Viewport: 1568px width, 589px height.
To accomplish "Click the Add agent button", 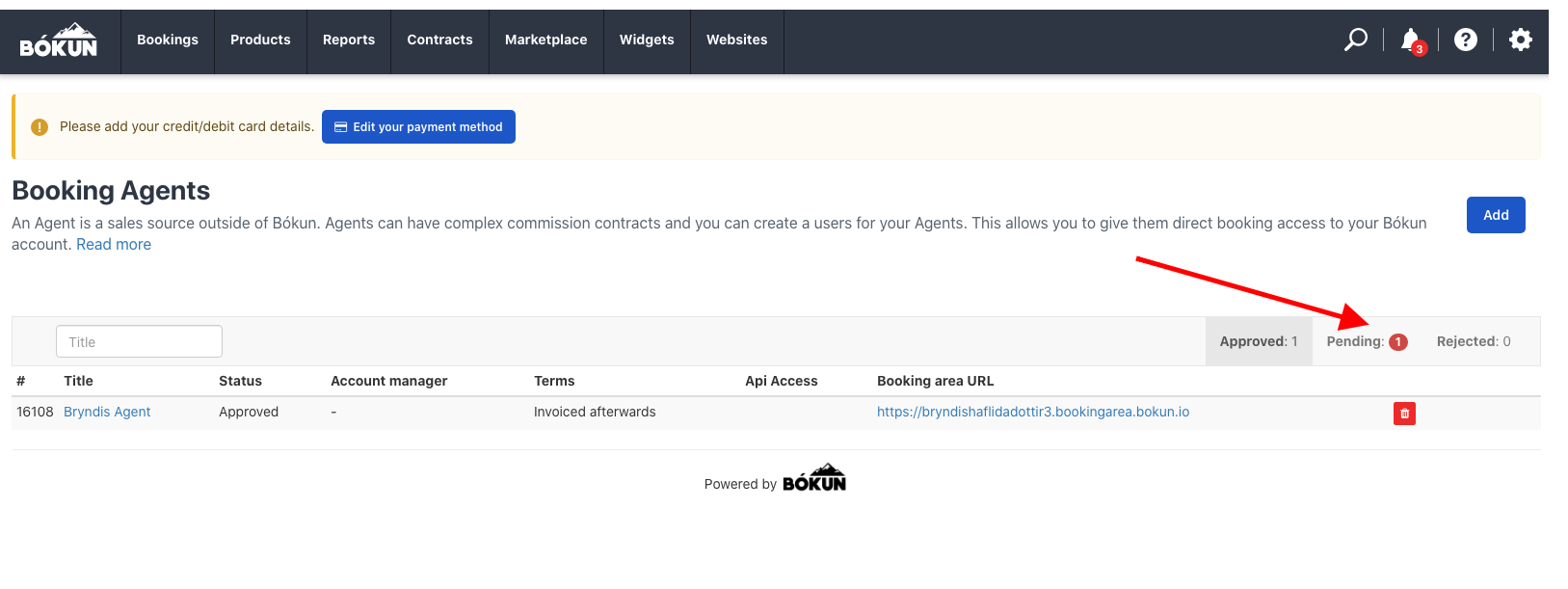I will 1496,215.
